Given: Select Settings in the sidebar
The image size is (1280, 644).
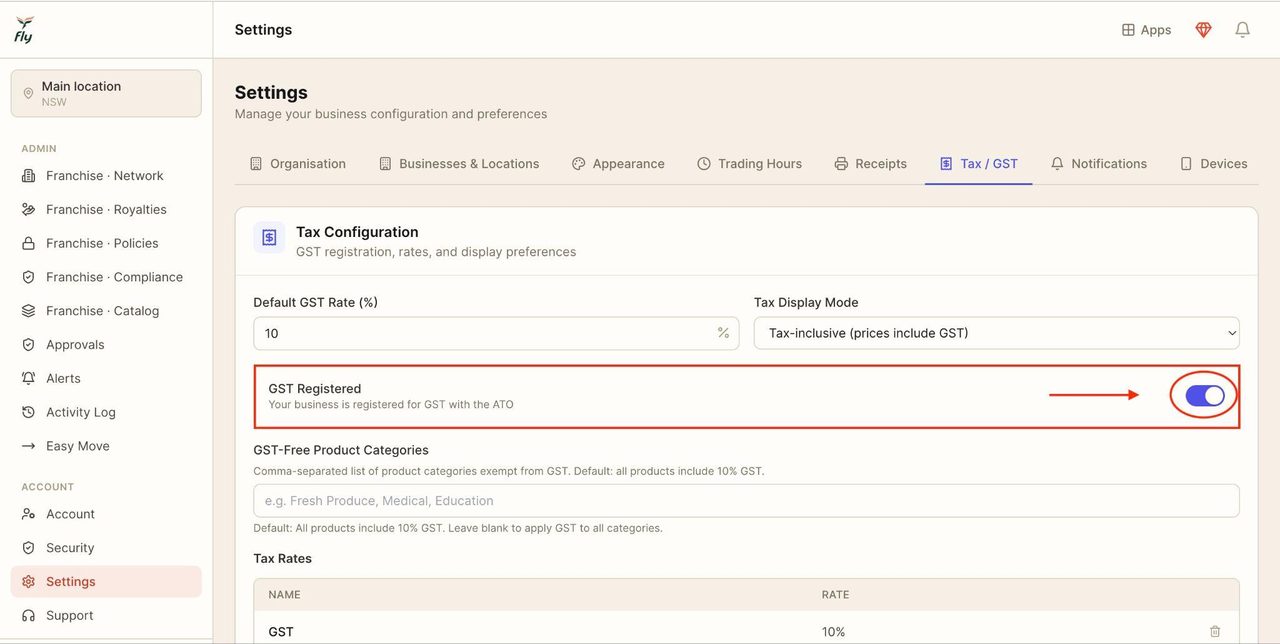Looking at the screenshot, I should (106, 582).
